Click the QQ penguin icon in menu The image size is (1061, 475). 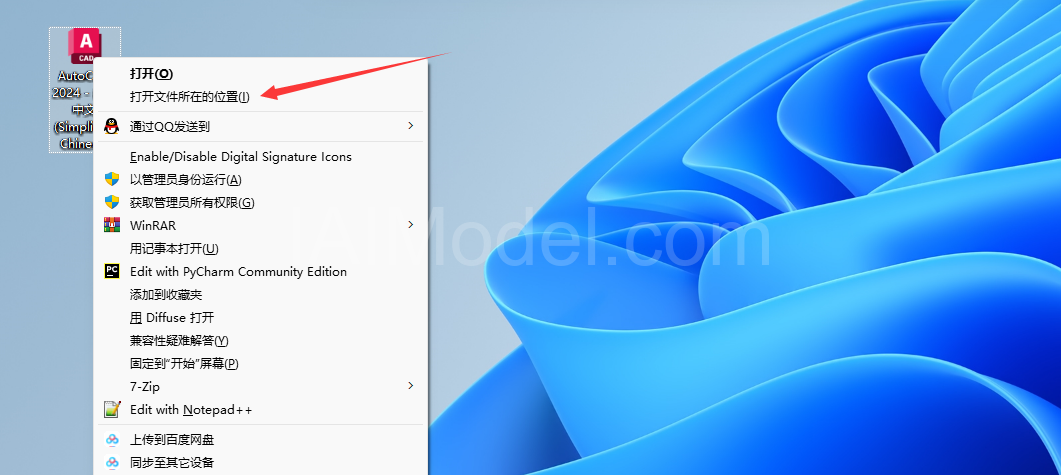click(x=112, y=126)
